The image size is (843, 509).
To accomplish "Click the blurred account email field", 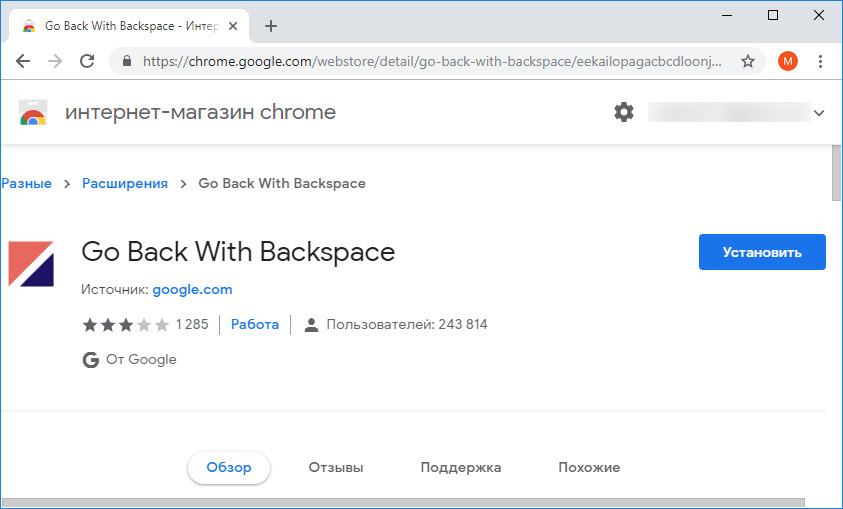I will (729, 112).
